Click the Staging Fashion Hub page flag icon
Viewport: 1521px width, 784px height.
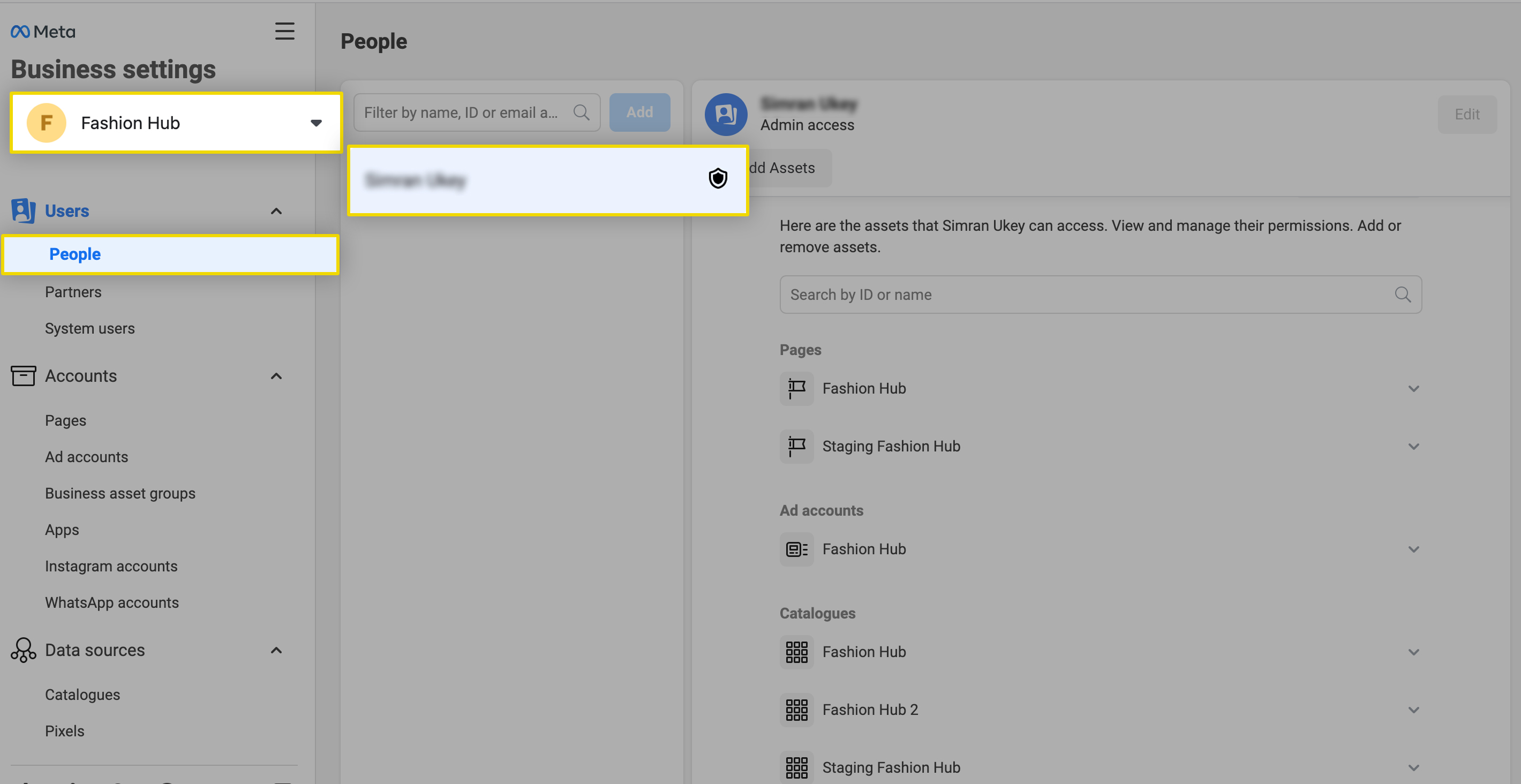pos(796,446)
